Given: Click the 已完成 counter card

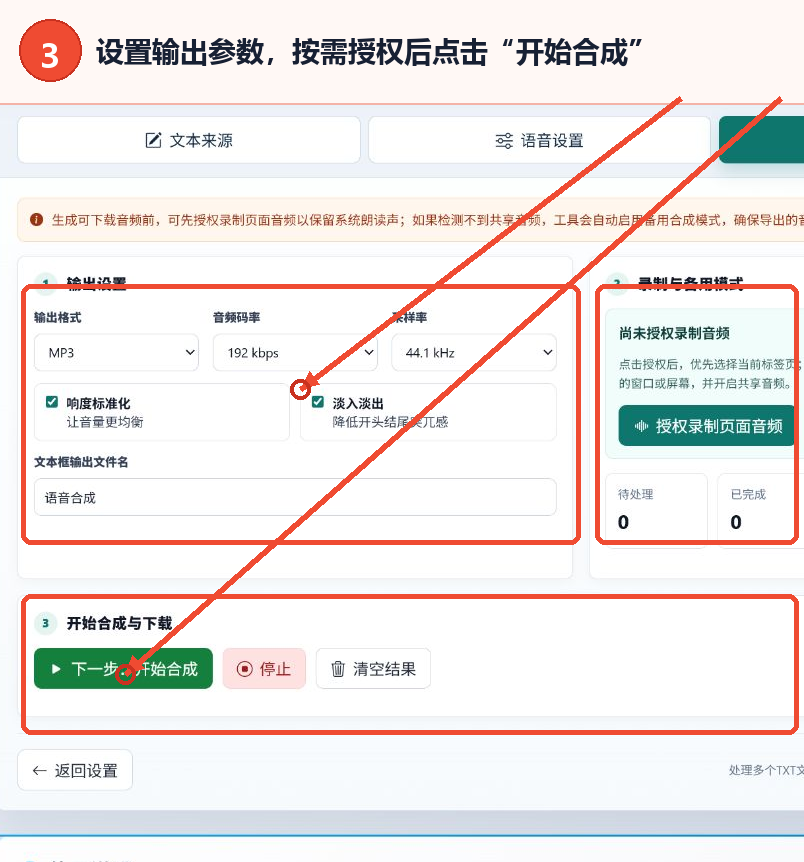Looking at the screenshot, I should 761,510.
